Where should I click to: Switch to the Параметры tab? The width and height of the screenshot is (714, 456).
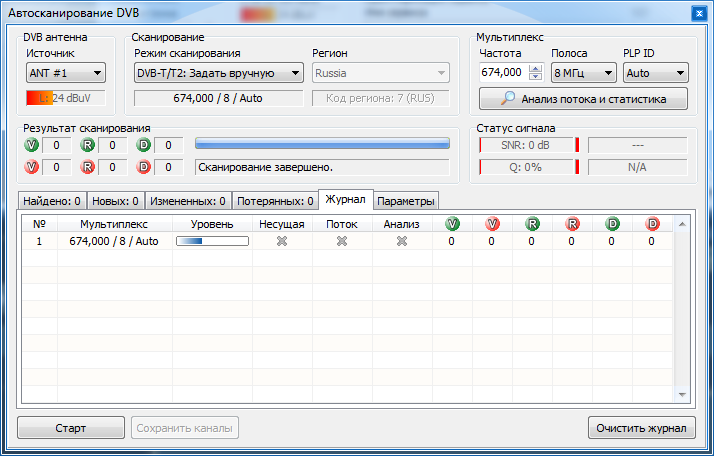(x=406, y=200)
